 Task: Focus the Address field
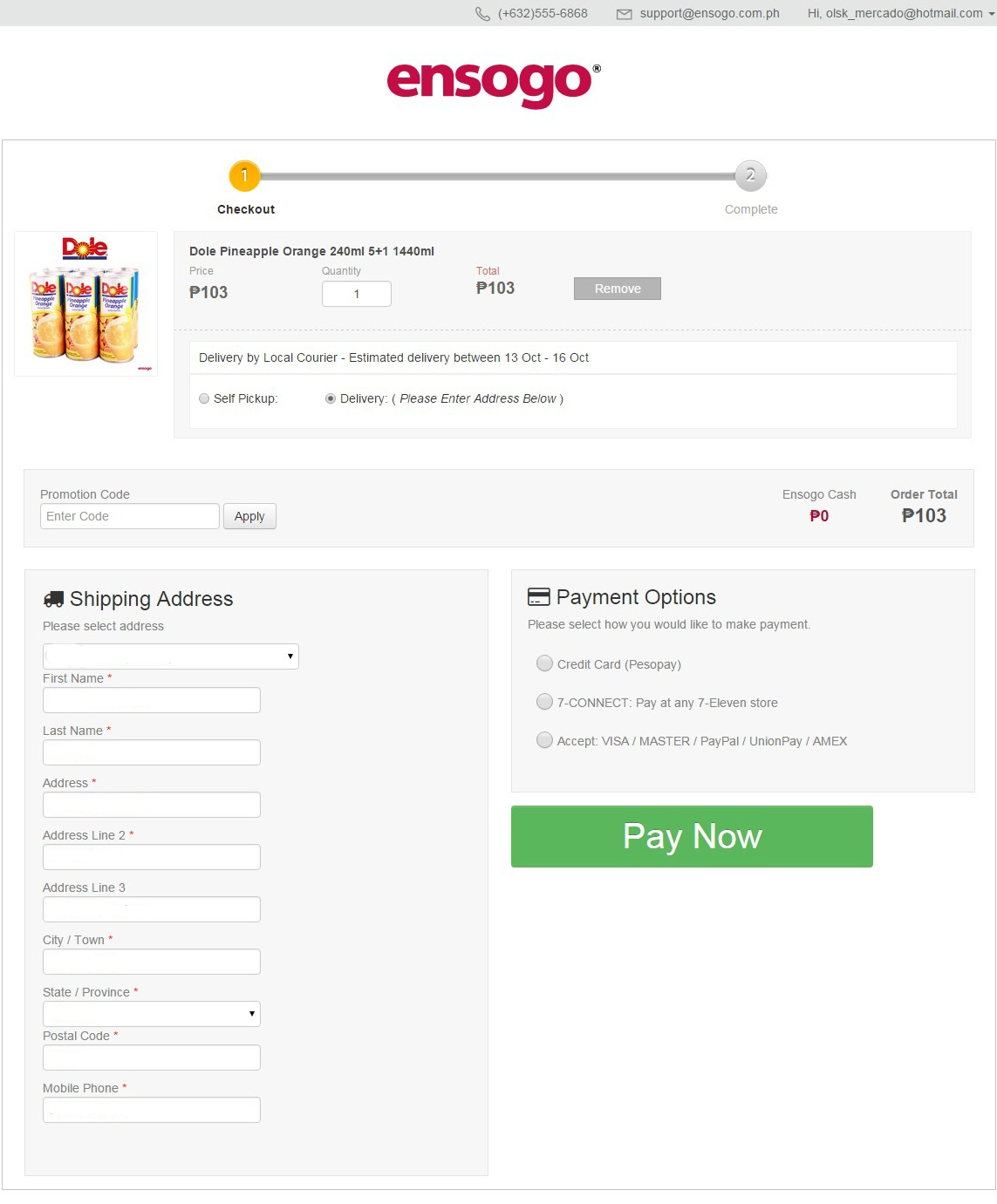(152, 805)
